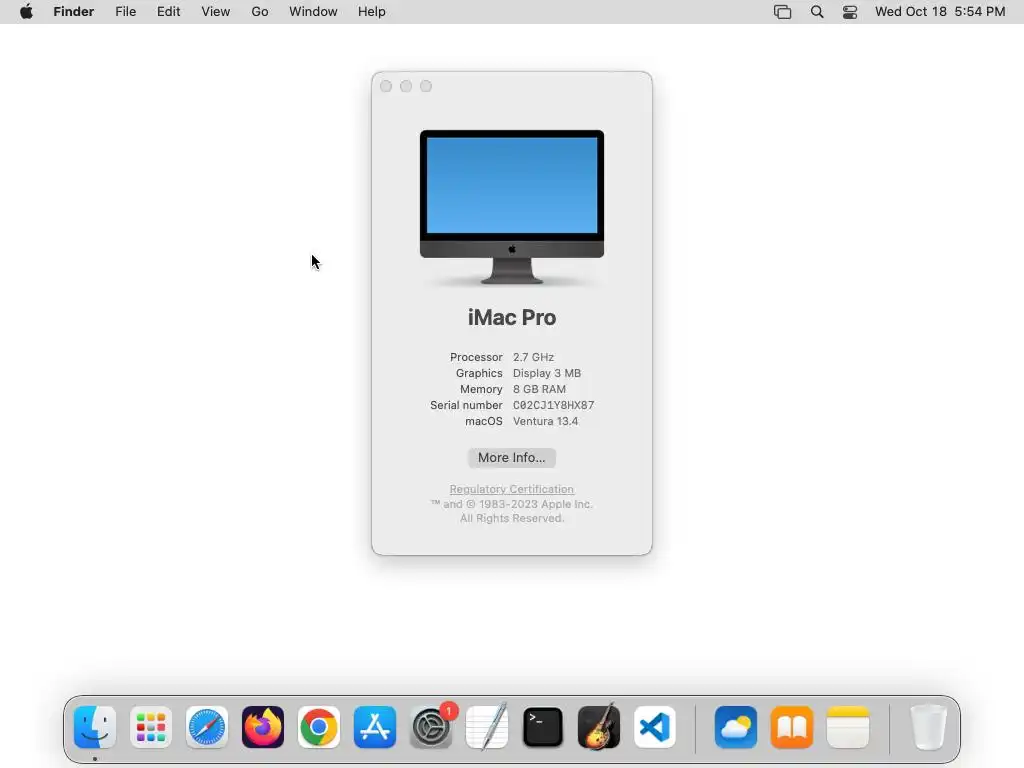
Task: Open the Trash from the Dock
Action: coord(928,727)
